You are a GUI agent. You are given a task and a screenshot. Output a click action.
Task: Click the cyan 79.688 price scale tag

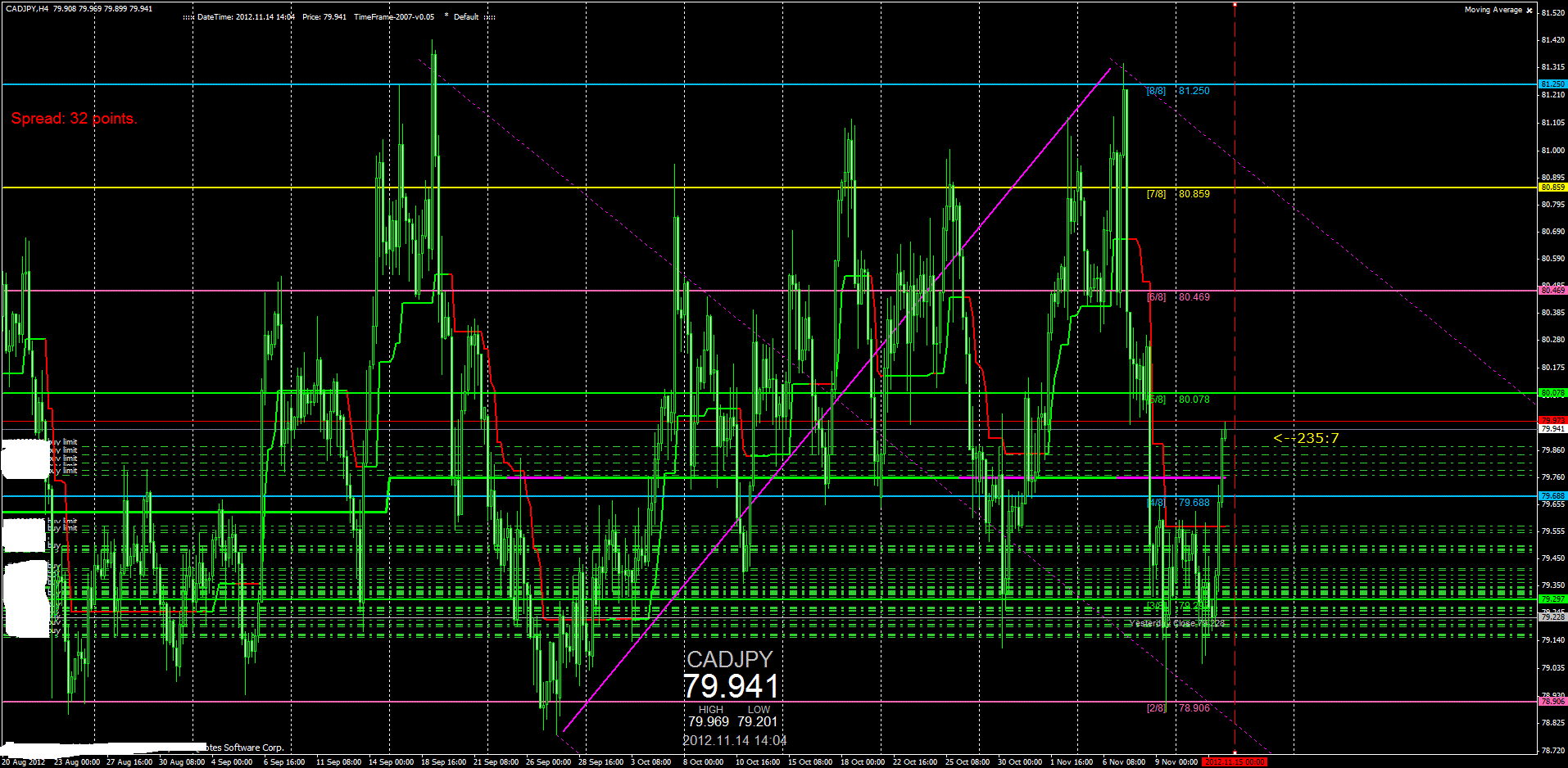pyautogui.click(x=1552, y=496)
